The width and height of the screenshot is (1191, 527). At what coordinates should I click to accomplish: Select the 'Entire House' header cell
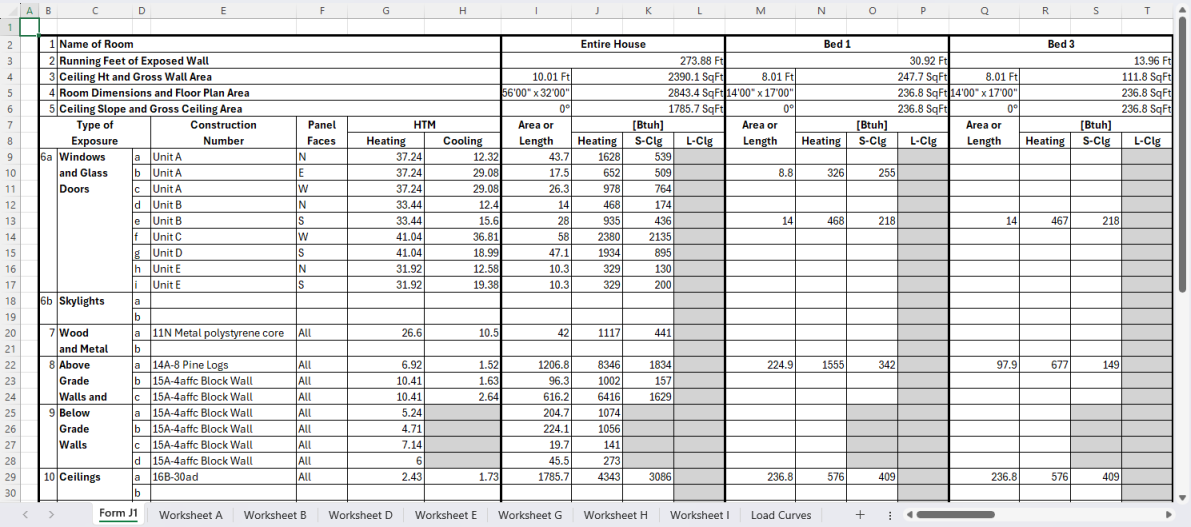point(613,44)
